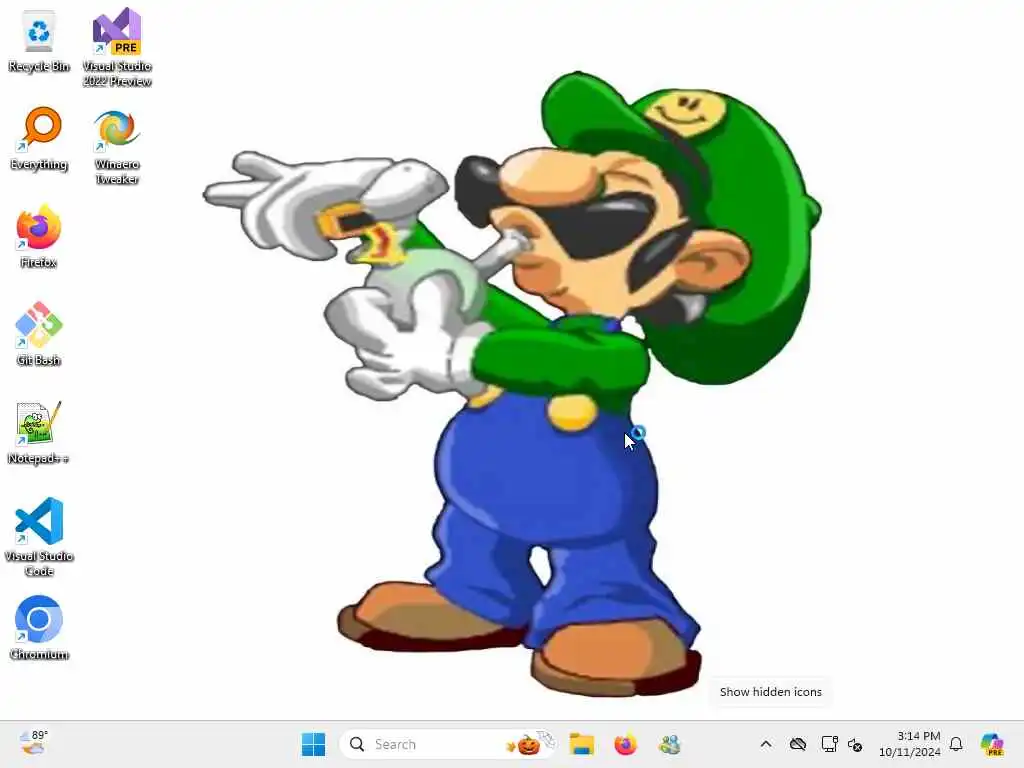Open the notifications bell icon
The image size is (1024, 768).
click(x=956, y=744)
